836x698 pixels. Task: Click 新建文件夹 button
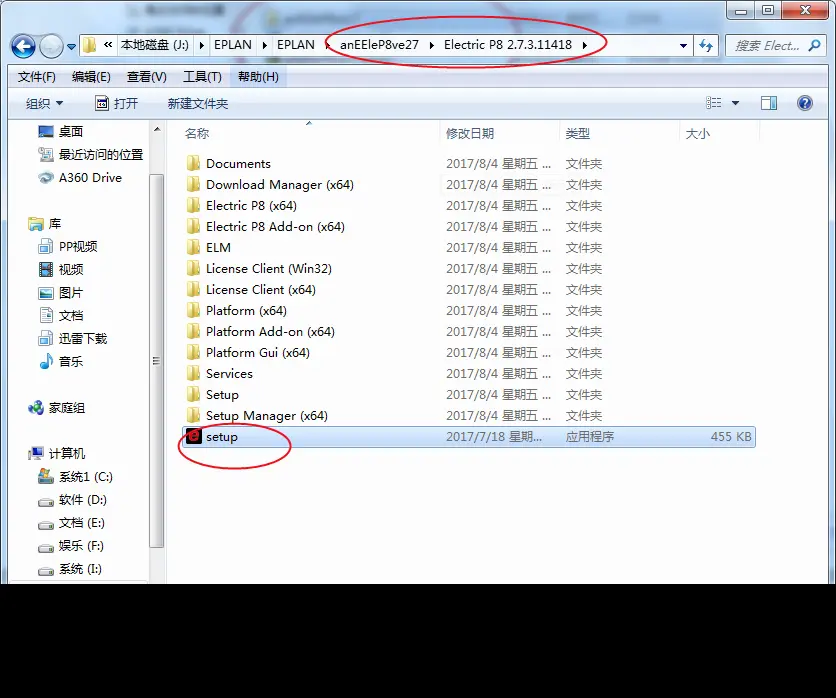[x=198, y=103]
